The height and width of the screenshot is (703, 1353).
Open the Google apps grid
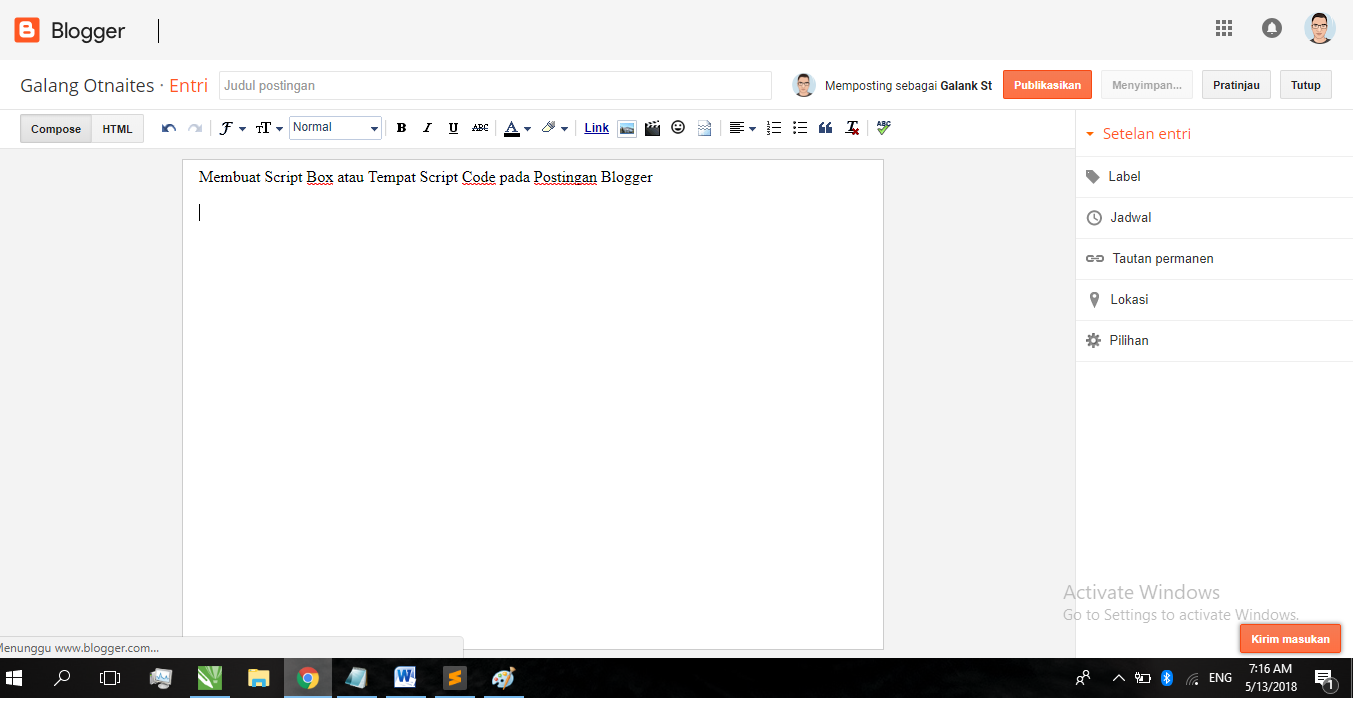1224,29
